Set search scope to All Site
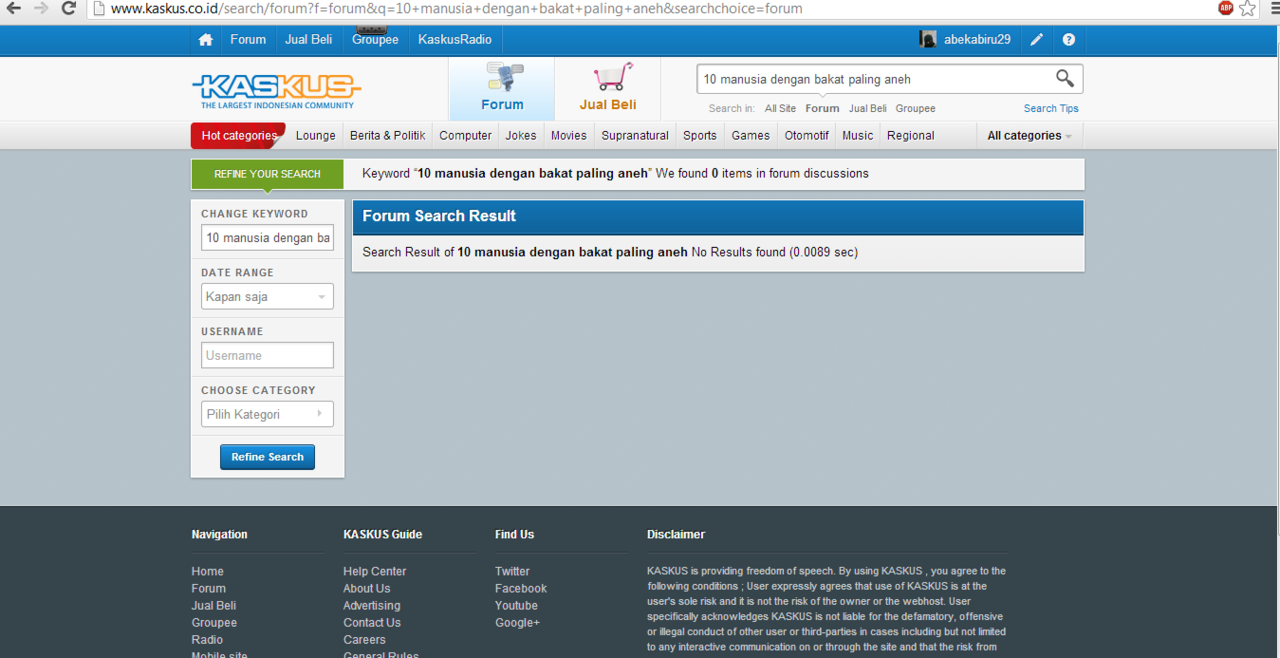The width and height of the screenshot is (1280, 658). tap(781, 108)
